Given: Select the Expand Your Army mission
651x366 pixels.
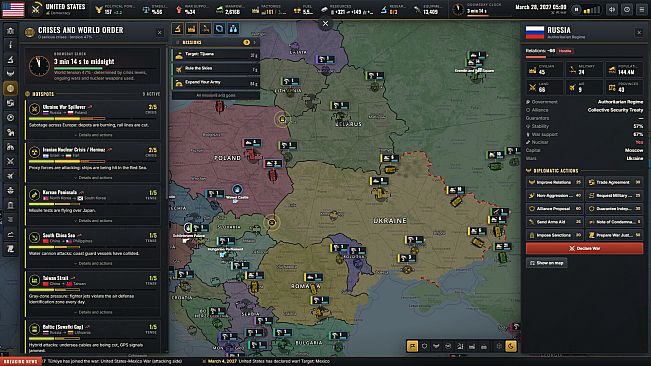Looking at the screenshot, I should [x=216, y=83].
